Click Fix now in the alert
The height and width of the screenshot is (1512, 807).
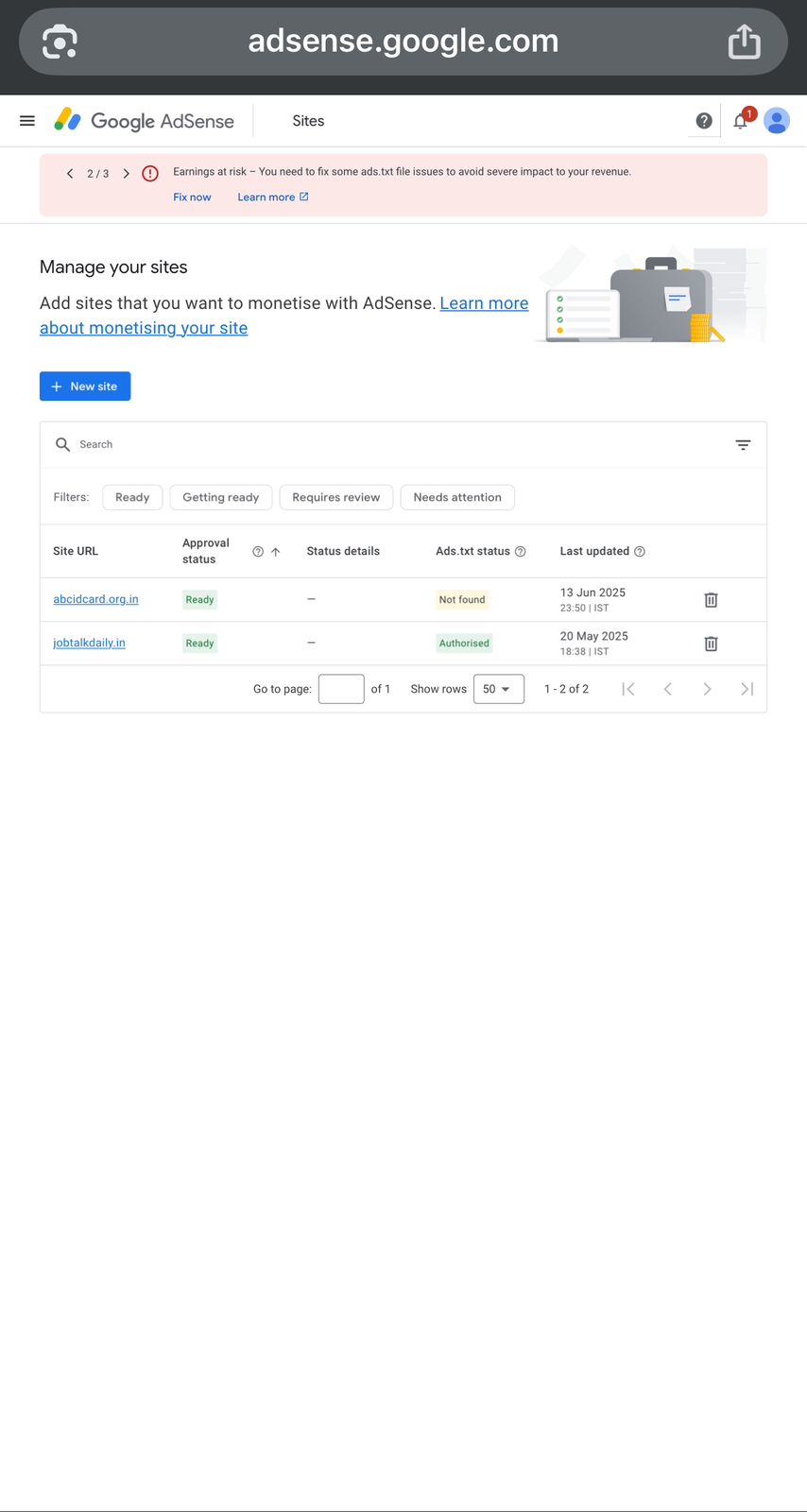point(192,198)
